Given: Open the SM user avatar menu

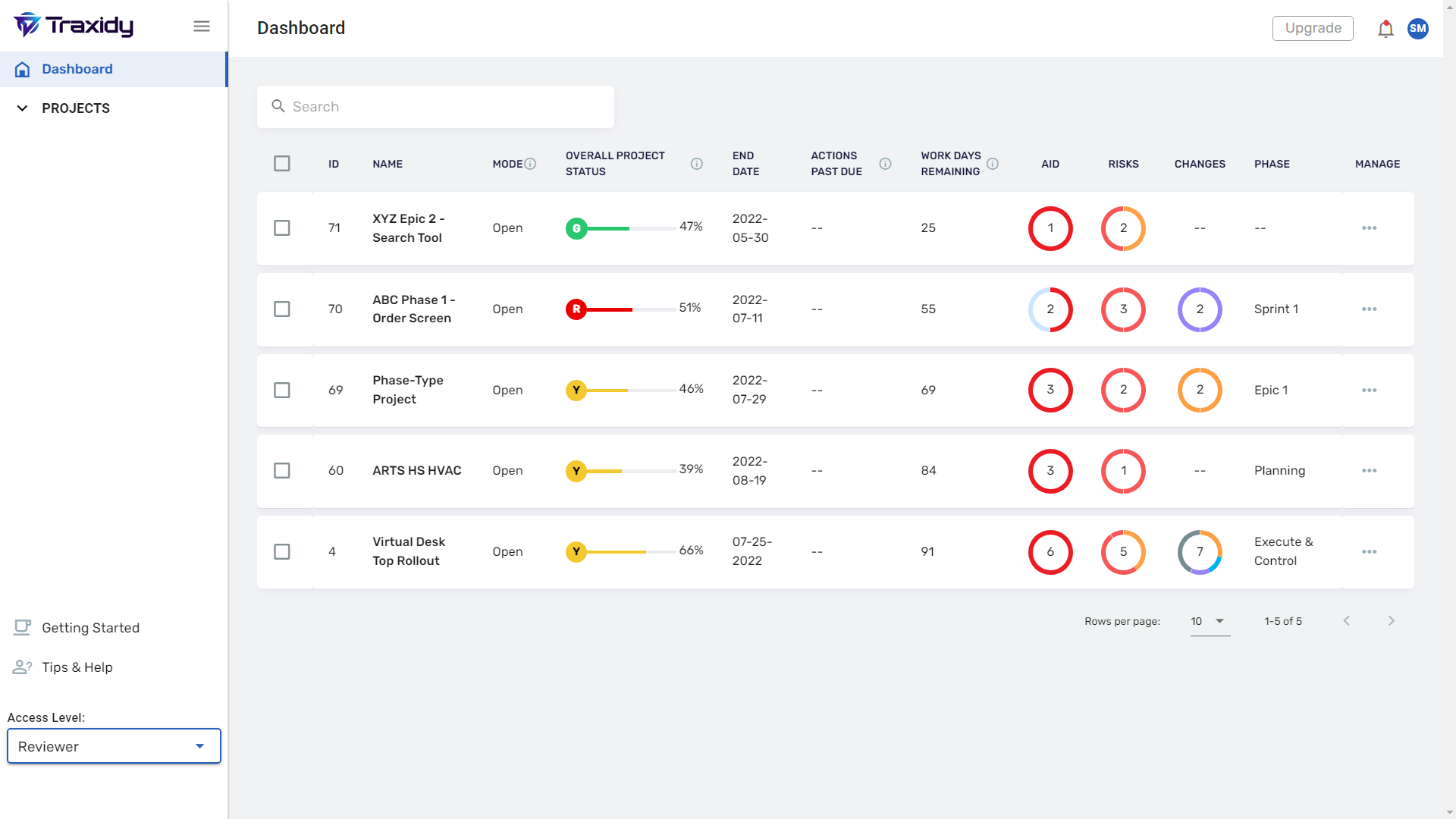Looking at the screenshot, I should coord(1418,29).
